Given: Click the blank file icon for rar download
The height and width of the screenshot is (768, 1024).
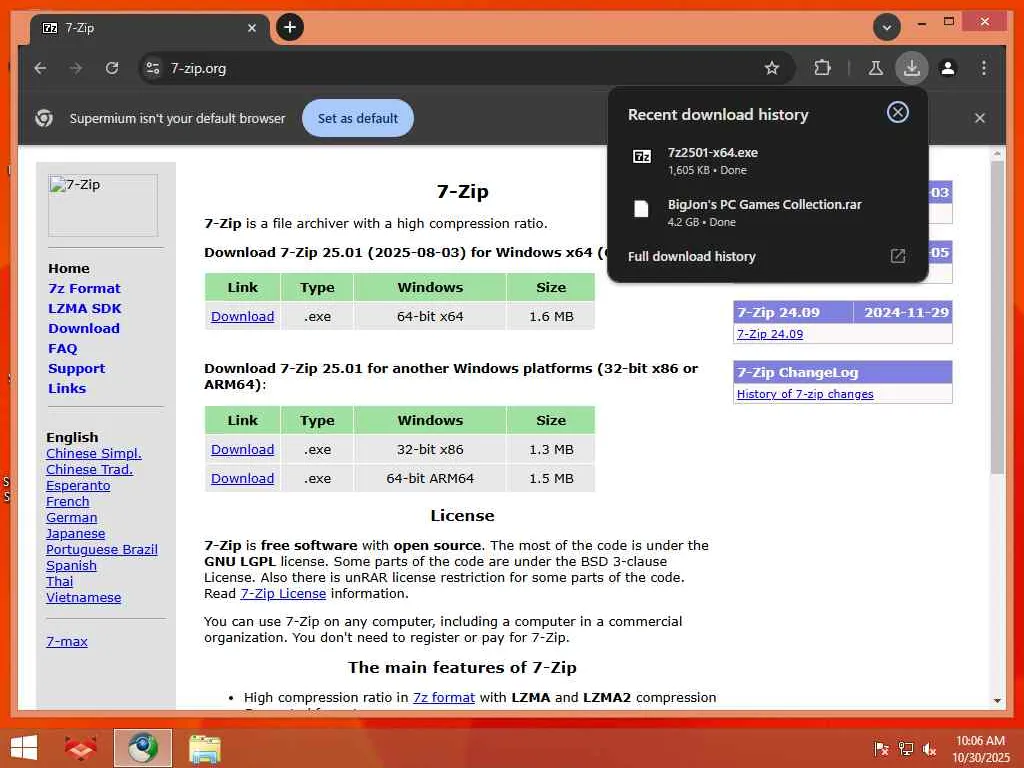Looking at the screenshot, I should [641, 208].
